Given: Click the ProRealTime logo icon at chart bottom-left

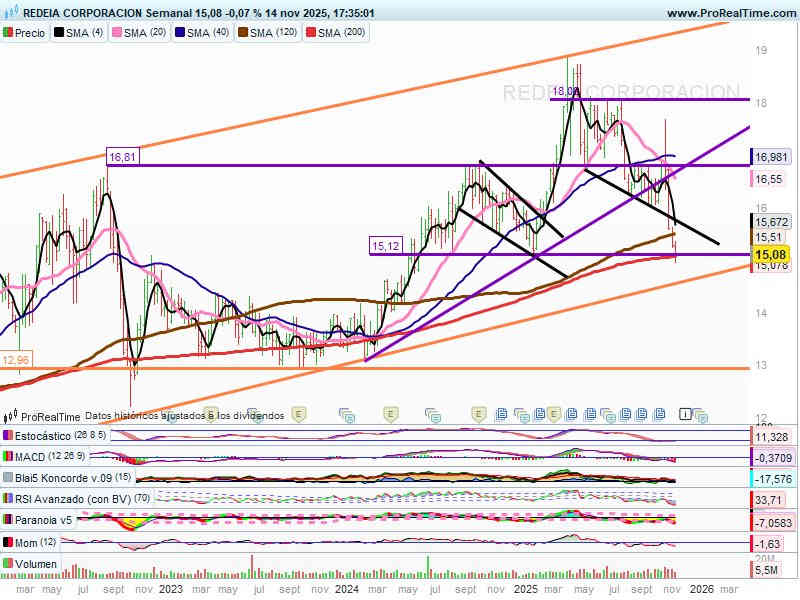Looking at the screenshot, I should pyautogui.click(x=12, y=415).
